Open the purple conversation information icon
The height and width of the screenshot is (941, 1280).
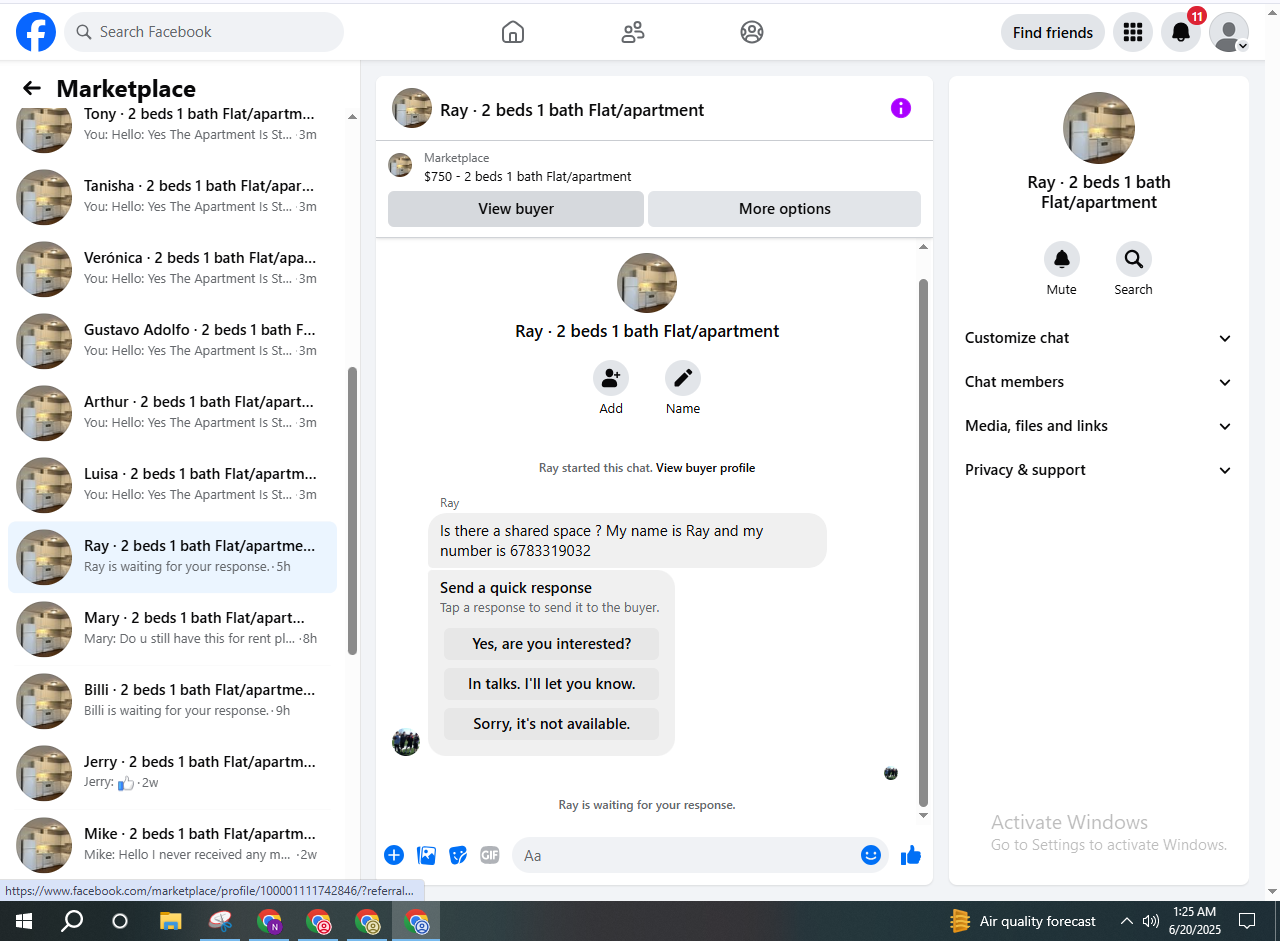(x=901, y=108)
